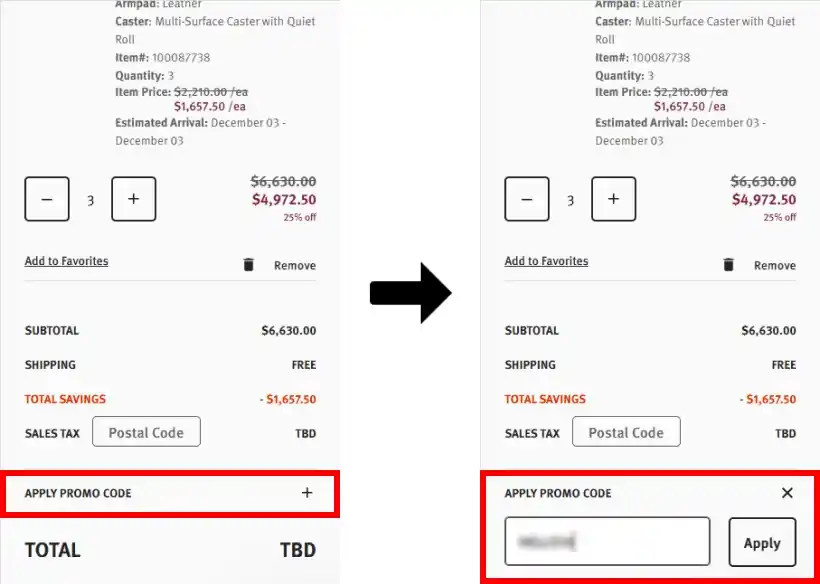Click the Apply promo button
Image resolution: width=820 pixels, height=584 pixels.
[762, 543]
